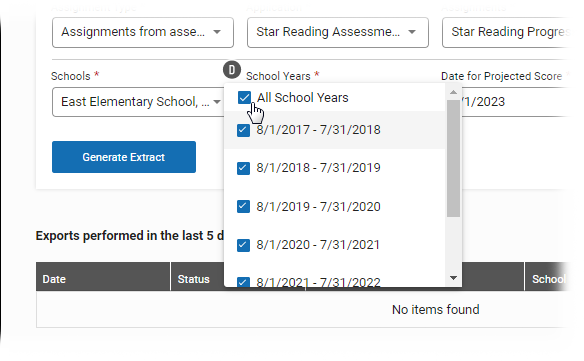This screenshot has height=361, width=584.
Task: Toggle the 8/1/2018 - 7/31/2019 checkbox
Action: 244,168
